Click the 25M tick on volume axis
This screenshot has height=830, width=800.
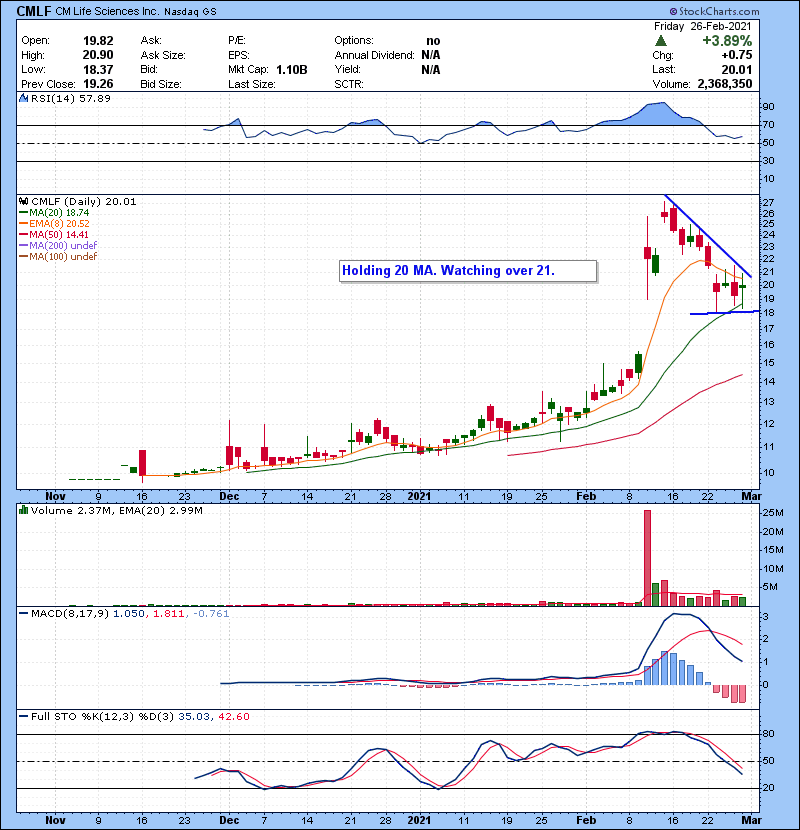point(772,513)
